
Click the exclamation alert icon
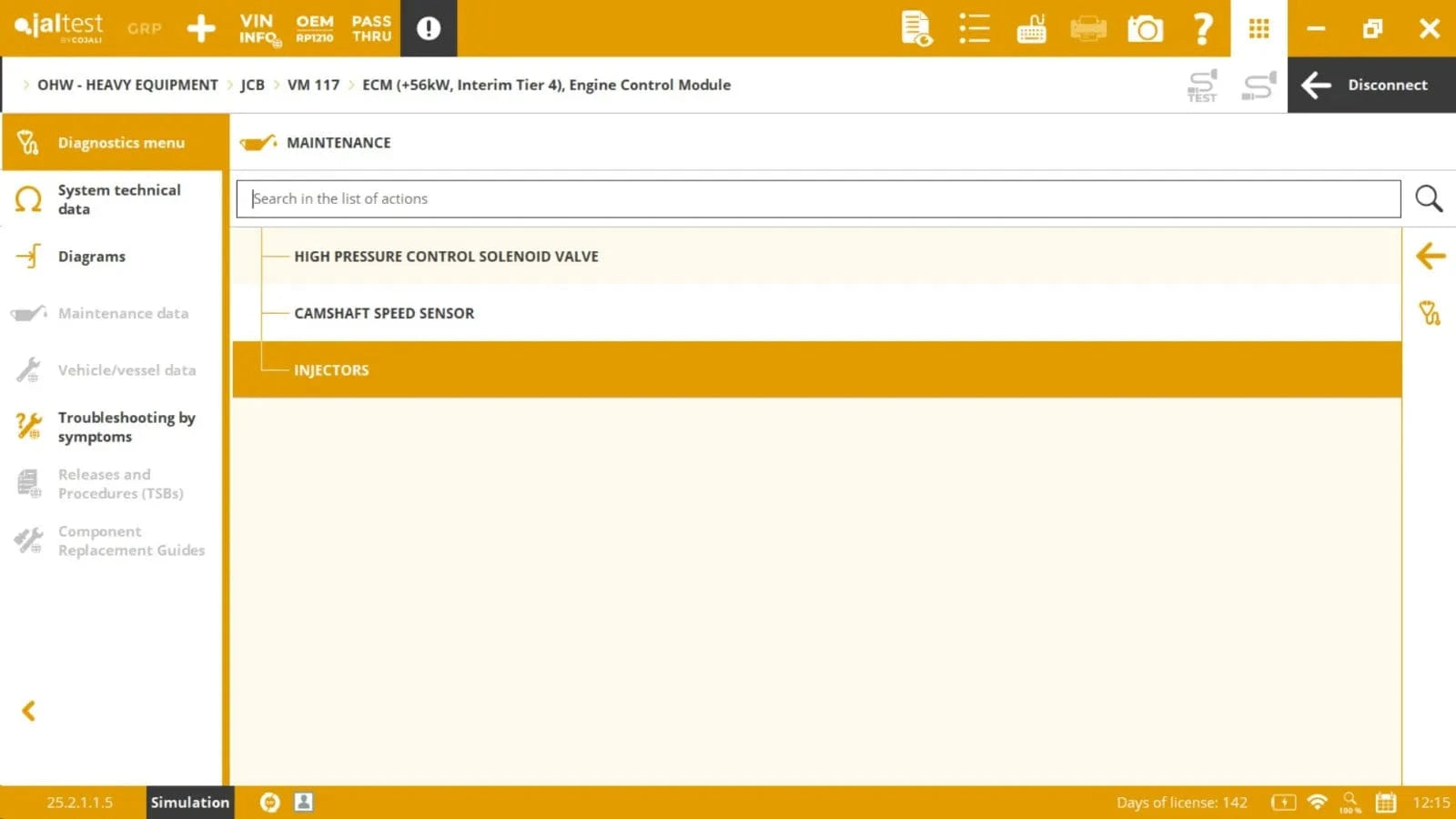pos(429,28)
